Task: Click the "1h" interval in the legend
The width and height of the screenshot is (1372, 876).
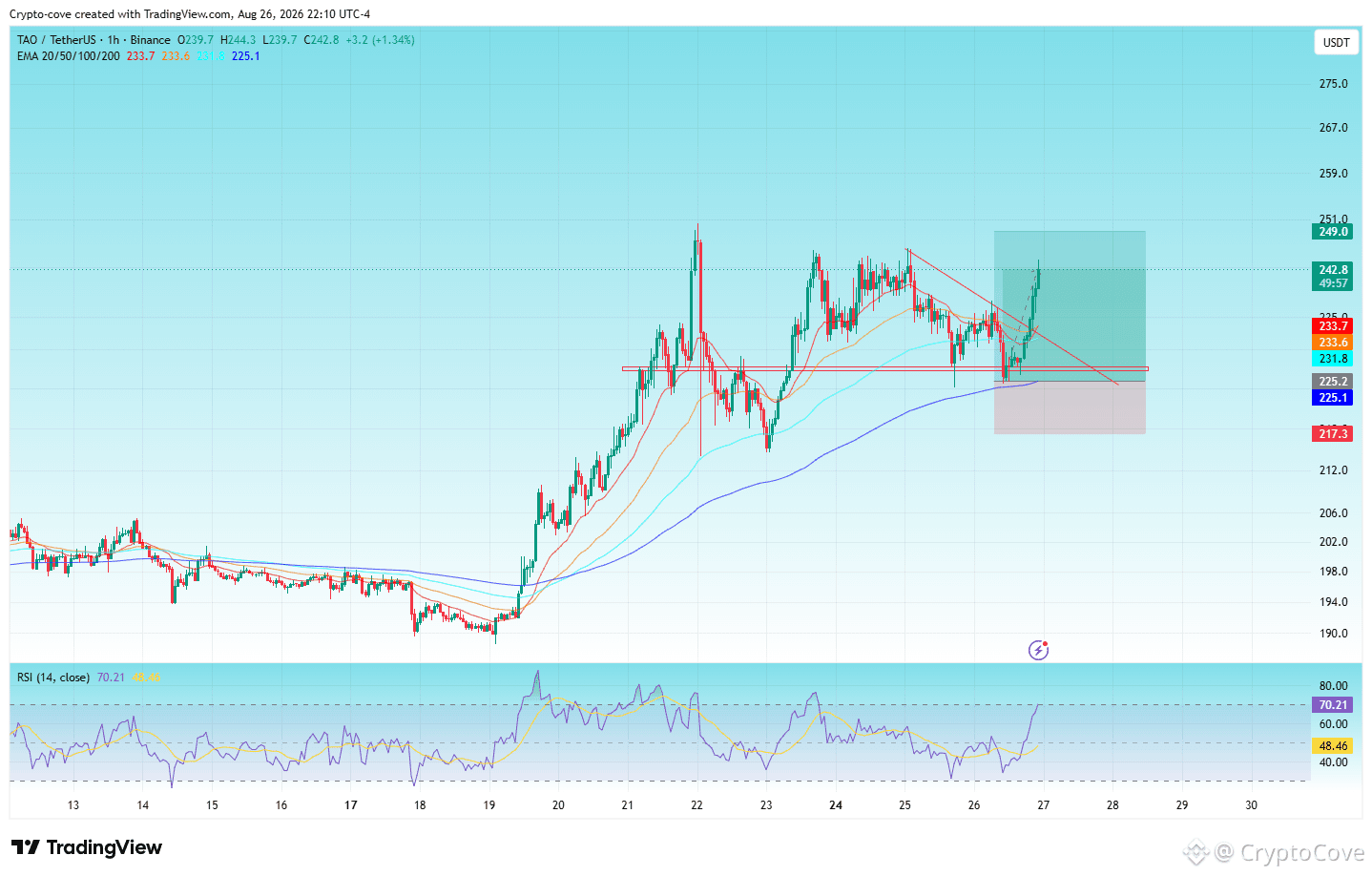Action: pyautogui.click(x=114, y=40)
